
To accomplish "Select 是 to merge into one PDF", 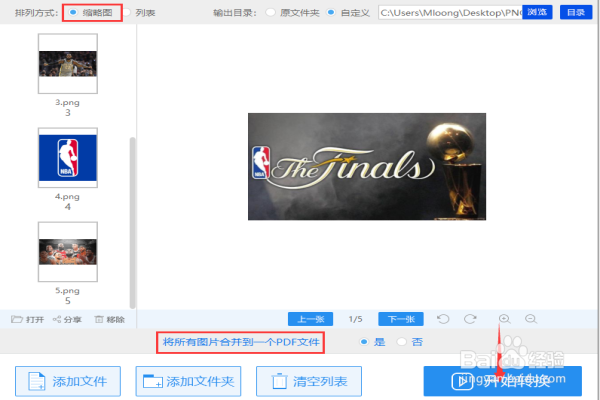I will click(x=364, y=341).
